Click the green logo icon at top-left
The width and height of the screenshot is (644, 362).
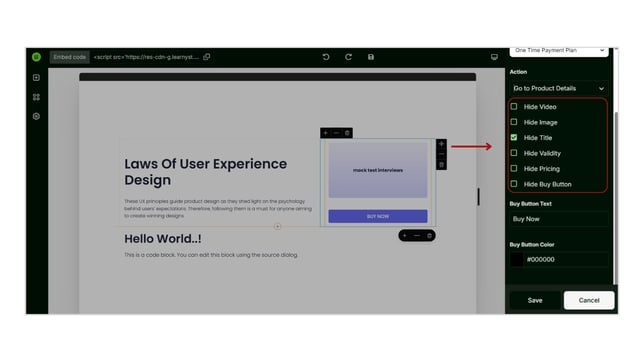click(x=36, y=57)
